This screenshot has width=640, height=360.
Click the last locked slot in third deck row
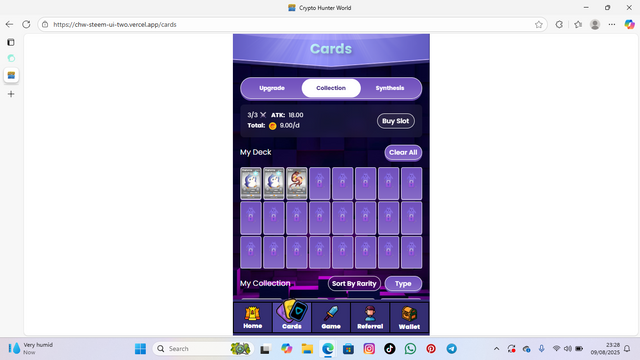pos(411,252)
